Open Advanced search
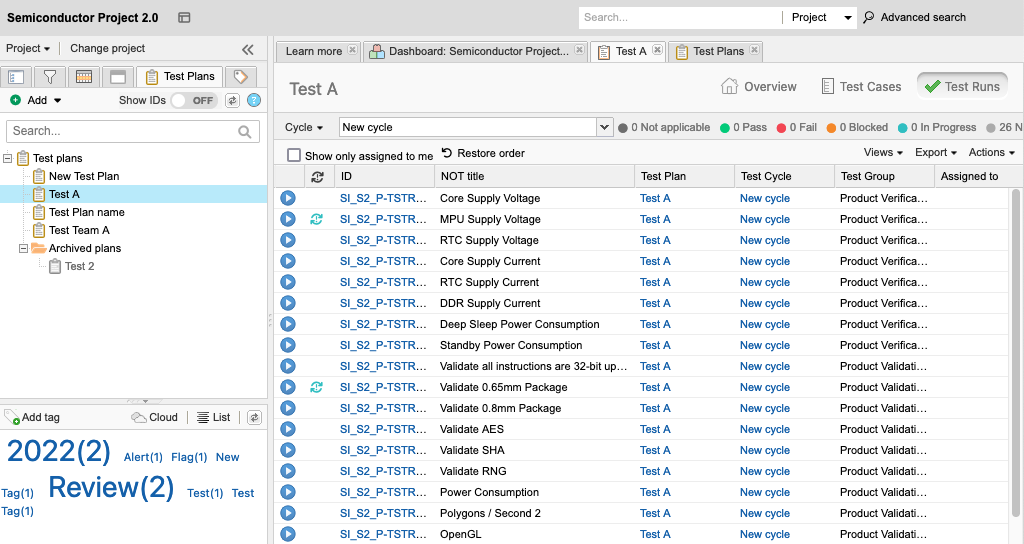 click(914, 18)
